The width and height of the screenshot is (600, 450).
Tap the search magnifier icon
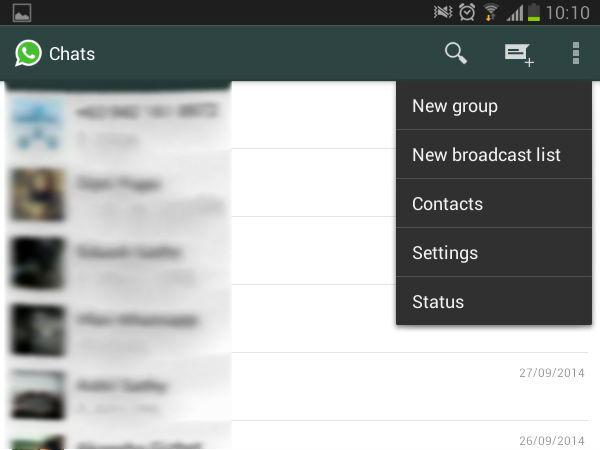pos(456,53)
